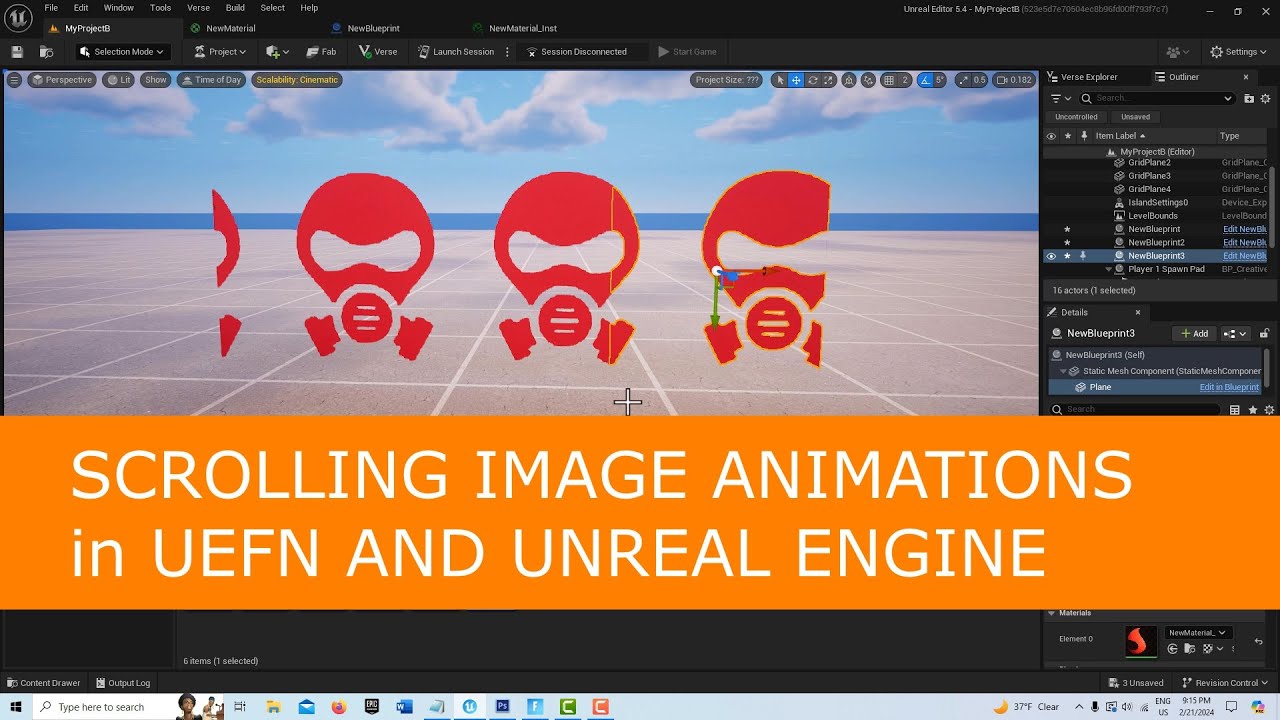Open the Perspective viewport dropdown

[62, 80]
